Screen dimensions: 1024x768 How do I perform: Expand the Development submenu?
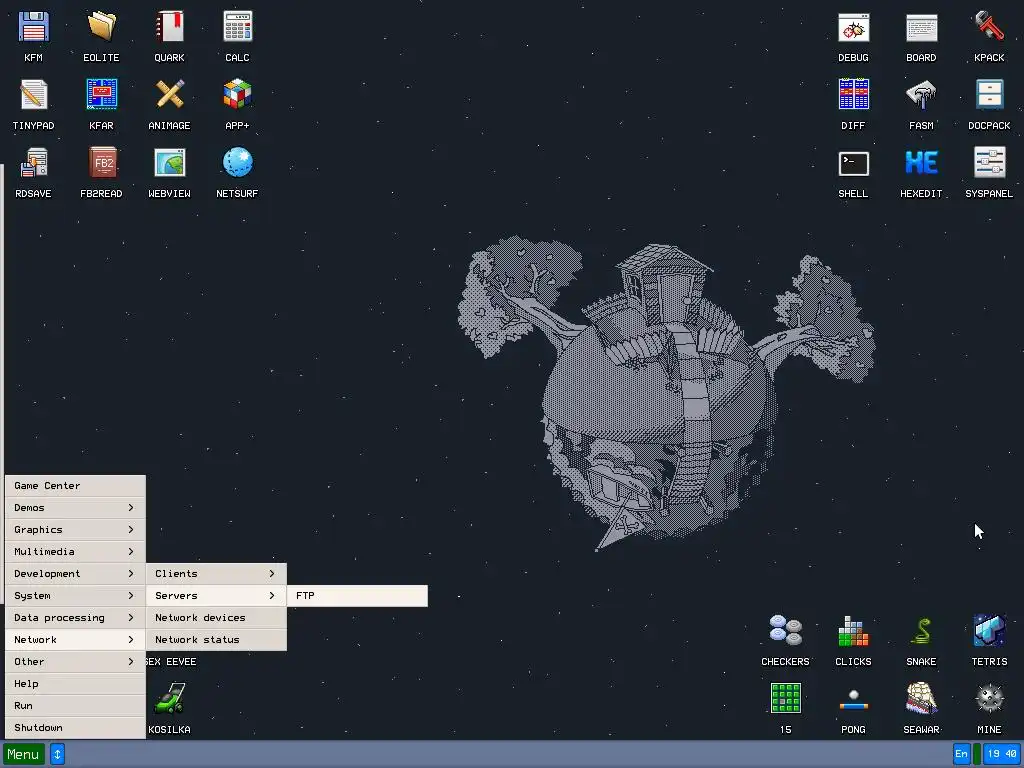(x=75, y=573)
